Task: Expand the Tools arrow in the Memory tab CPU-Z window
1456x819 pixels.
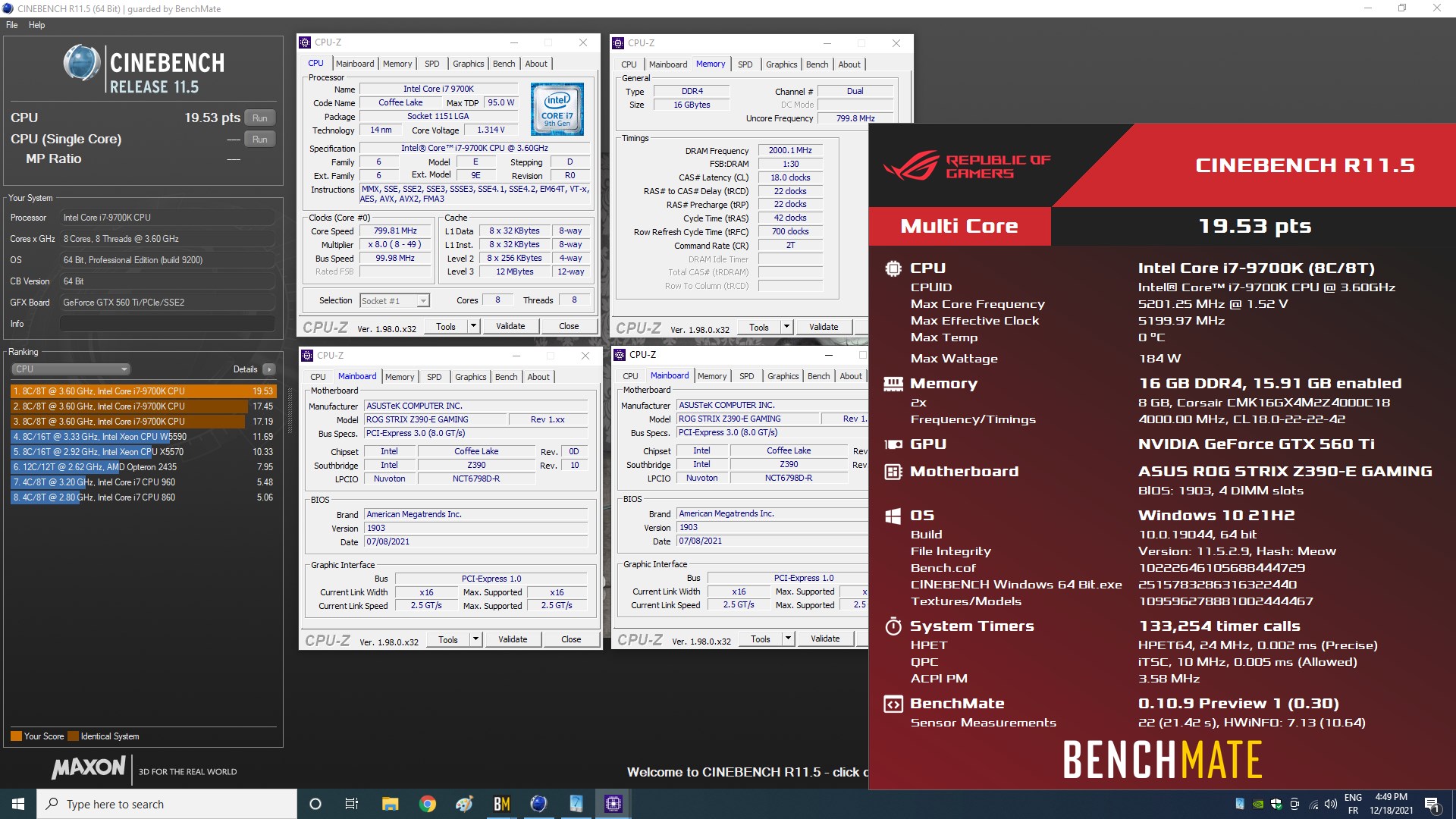Action: [786, 327]
